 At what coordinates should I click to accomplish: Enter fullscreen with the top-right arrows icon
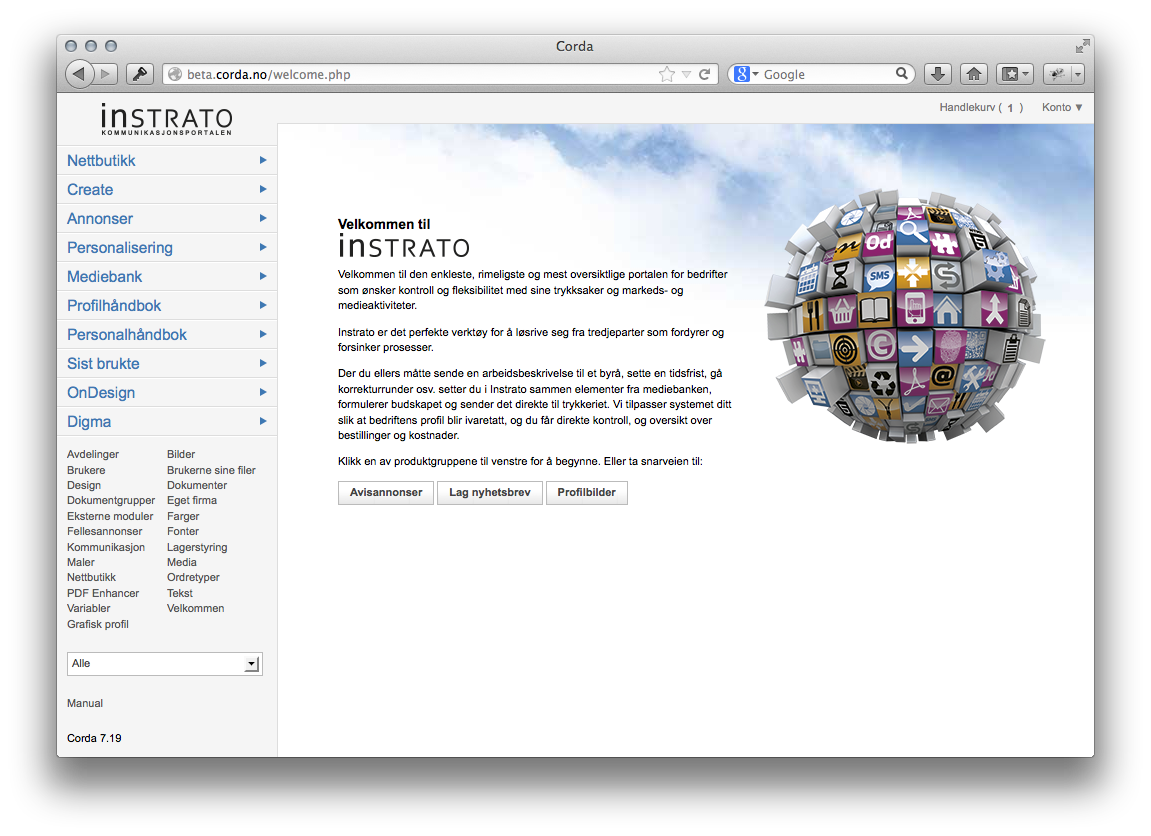[x=1082, y=46]
